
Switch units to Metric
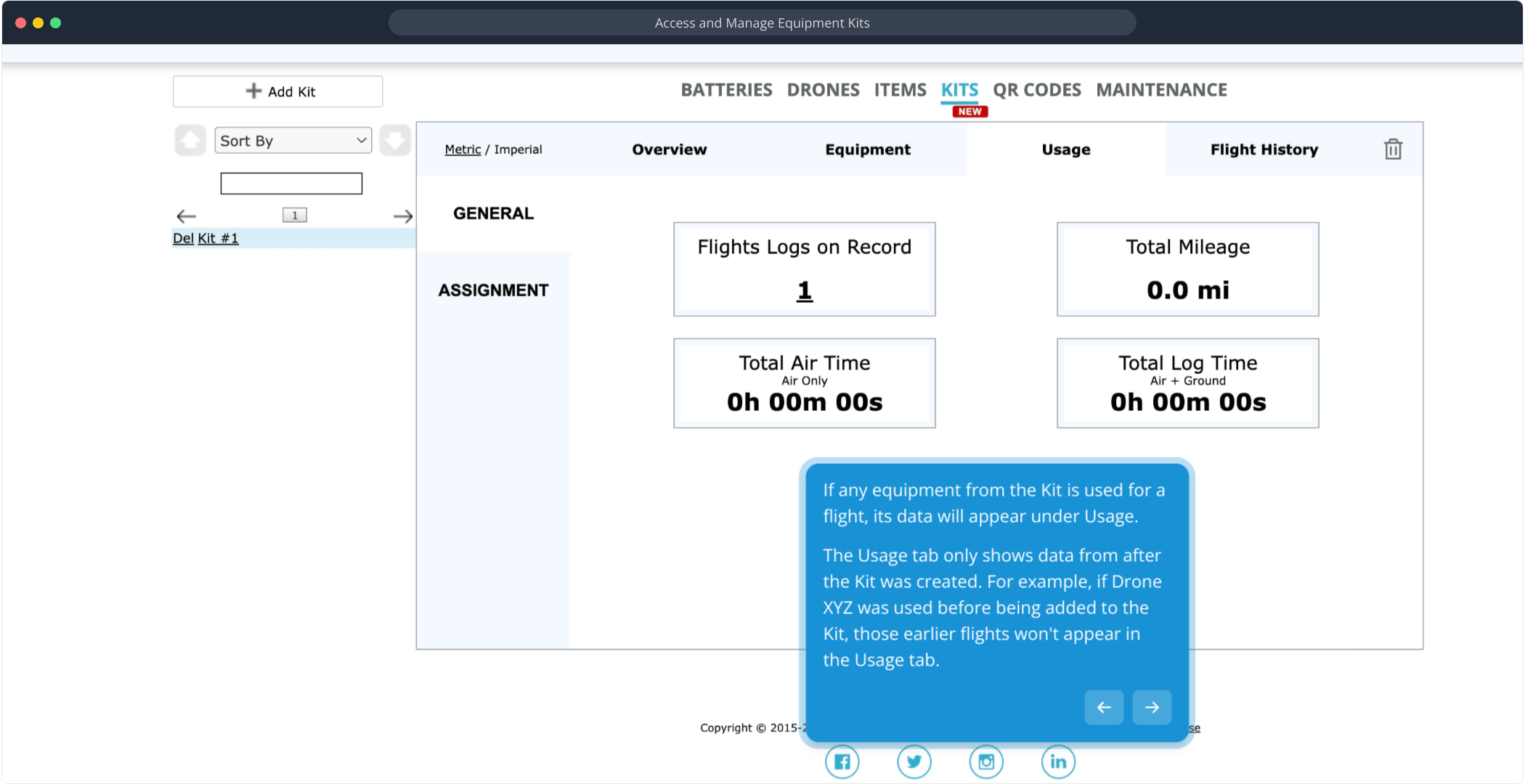pos(463,150)
